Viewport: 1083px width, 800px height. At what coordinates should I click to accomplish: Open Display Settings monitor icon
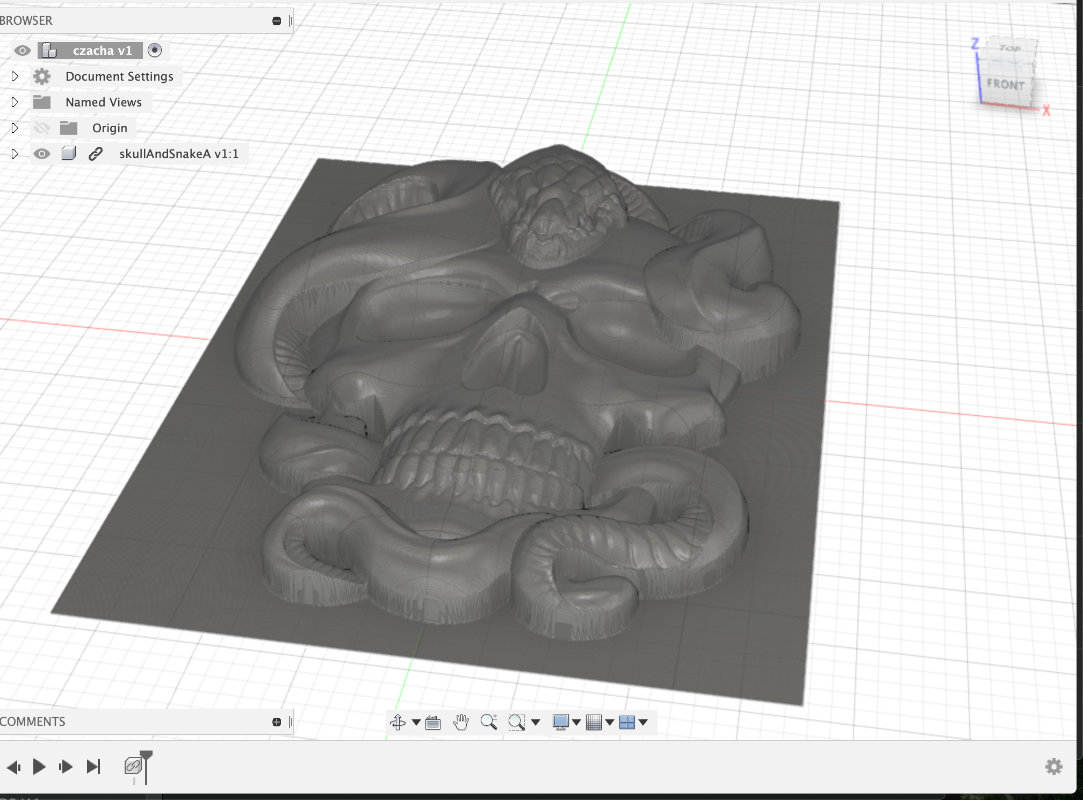coord(561,723)
